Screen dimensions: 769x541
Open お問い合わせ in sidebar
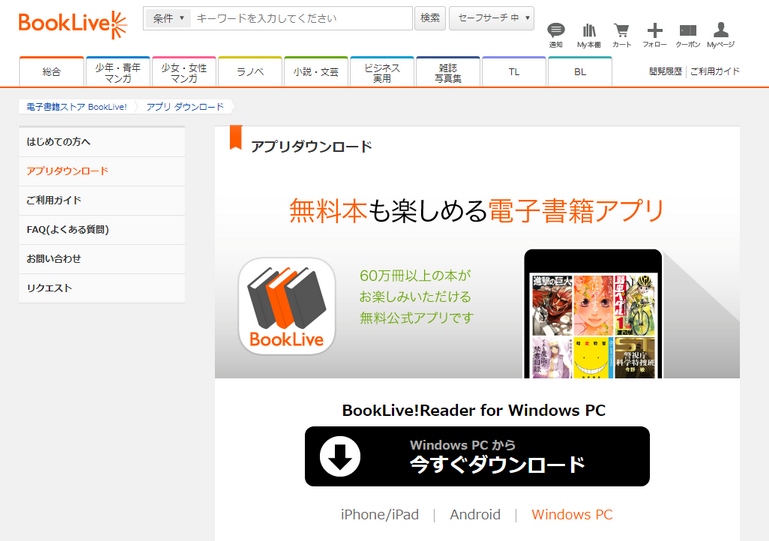102,258
